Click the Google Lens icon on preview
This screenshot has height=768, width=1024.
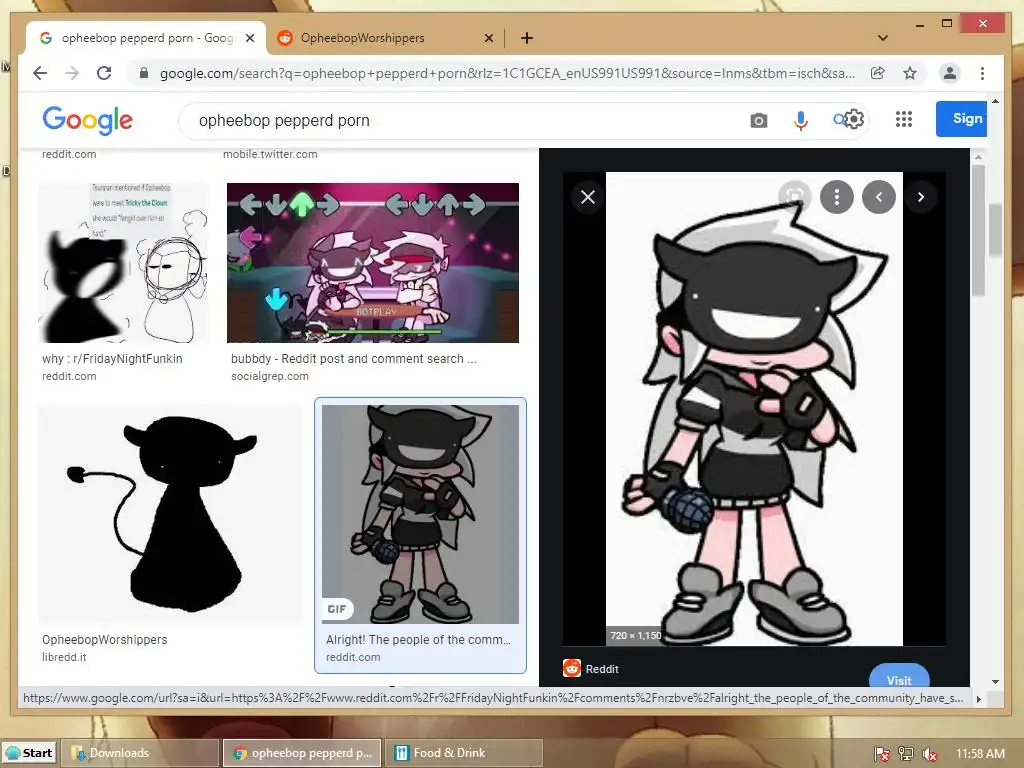[795, 196]
